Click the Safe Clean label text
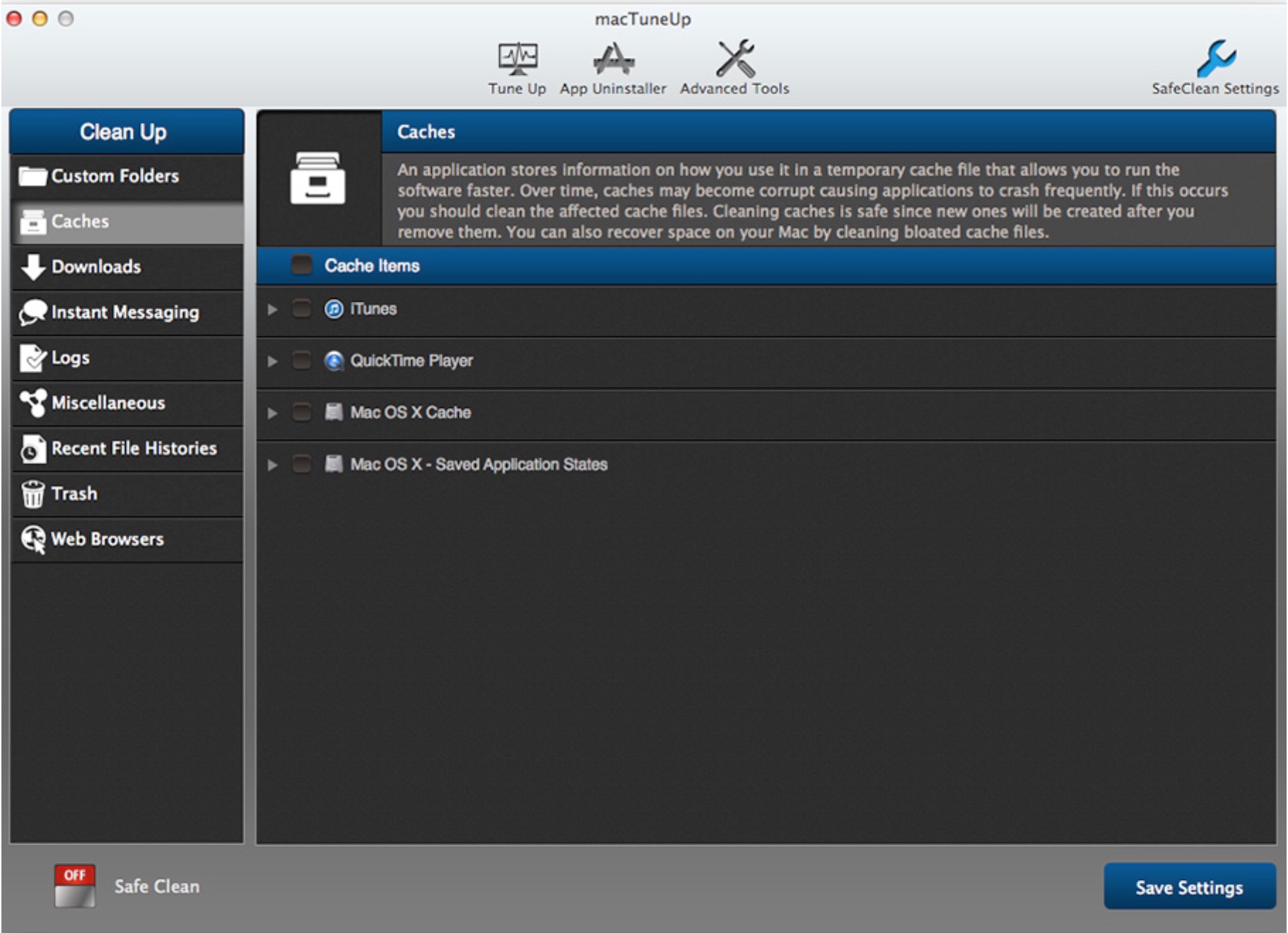Viewport: 1288px width, 933px height. (x=157, y=886)
